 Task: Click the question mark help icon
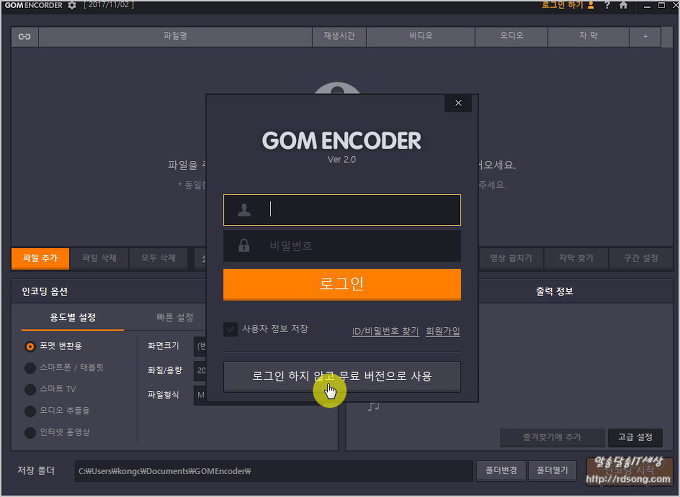coord(607,6)
